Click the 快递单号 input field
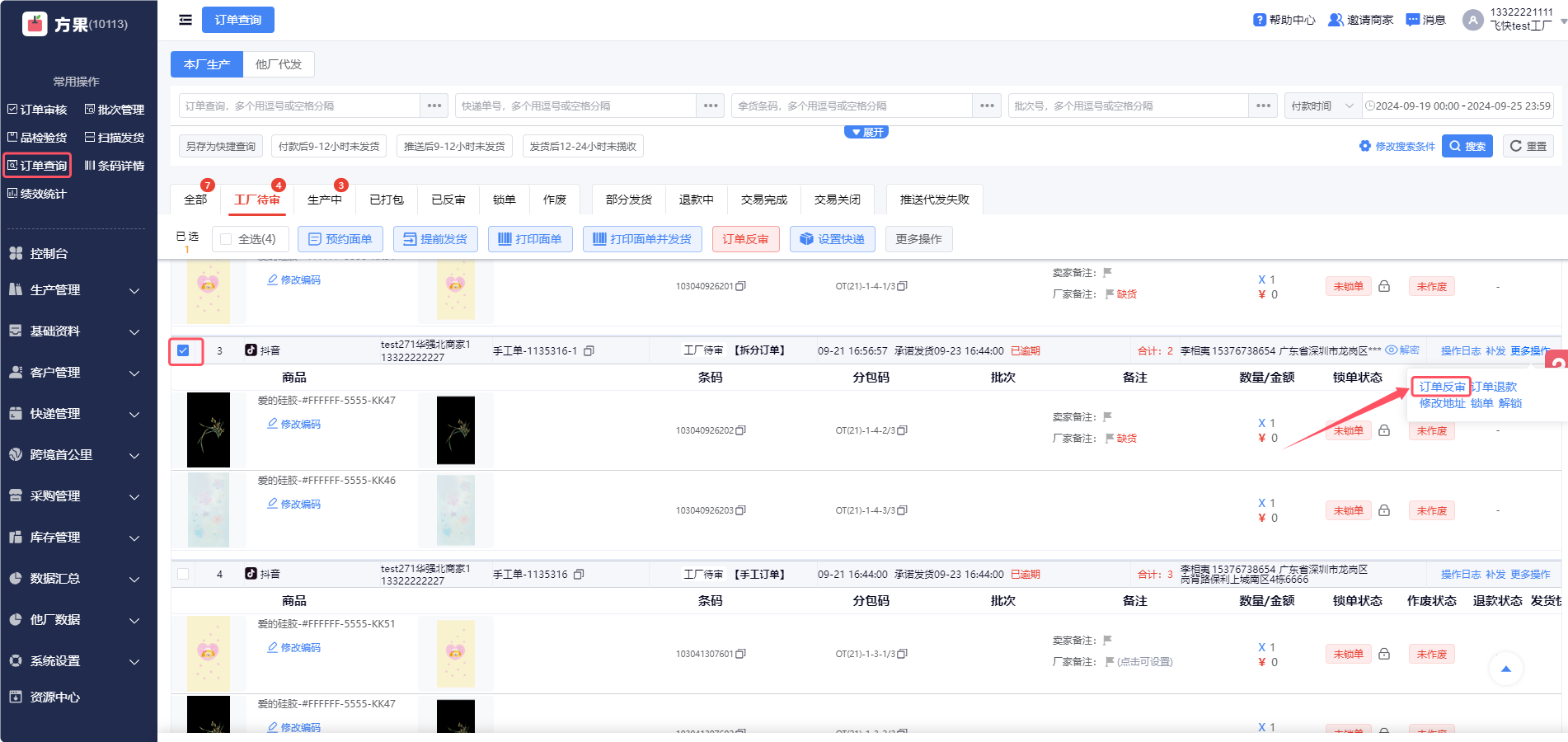 tap(575, 106)
